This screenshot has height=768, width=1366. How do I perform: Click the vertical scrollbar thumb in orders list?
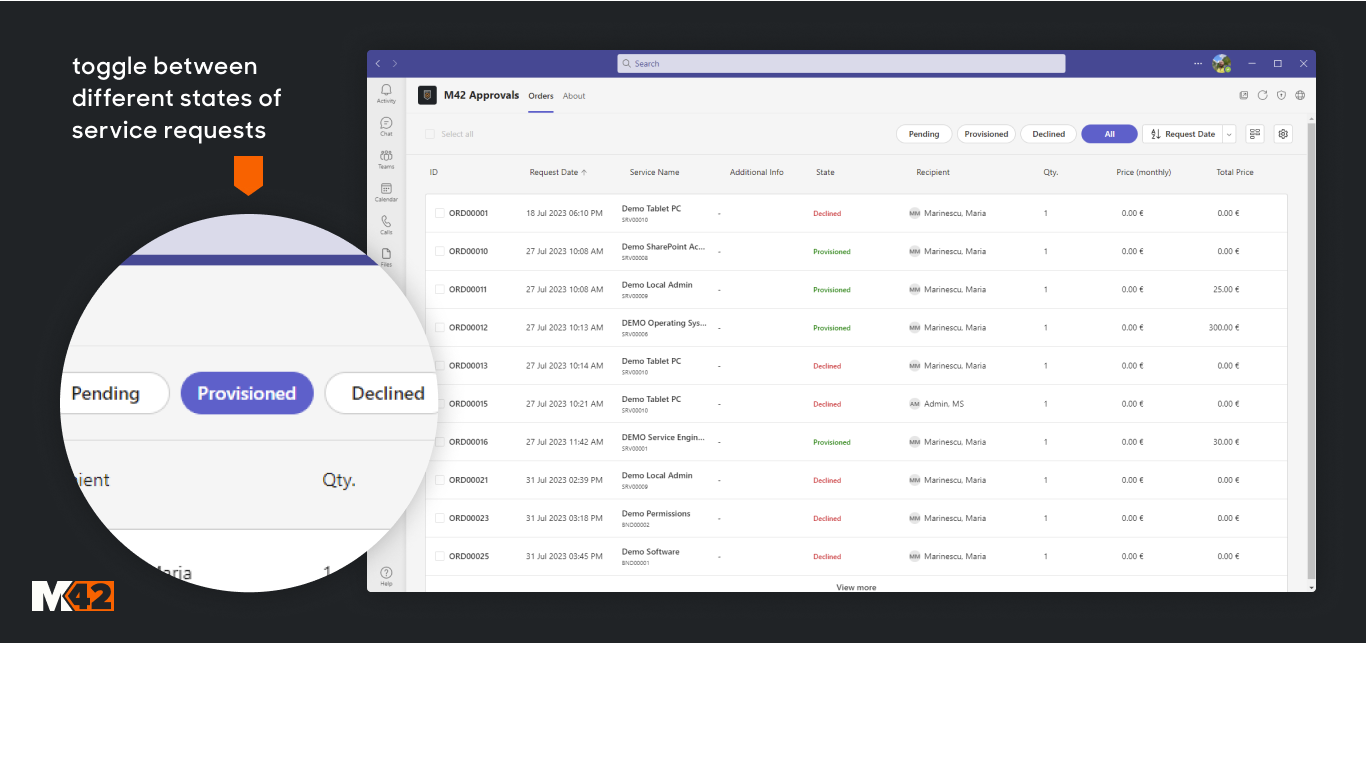pyautogui.click(x=1311, y=350)
